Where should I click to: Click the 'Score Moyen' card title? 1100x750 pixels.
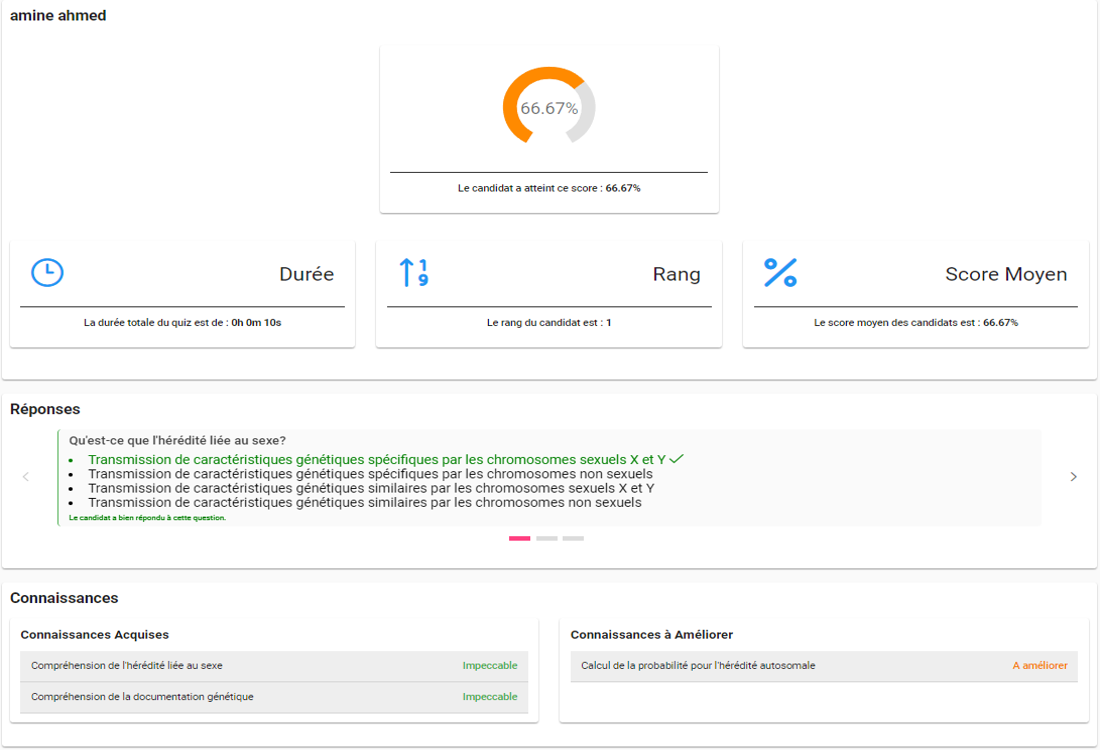1006,274
